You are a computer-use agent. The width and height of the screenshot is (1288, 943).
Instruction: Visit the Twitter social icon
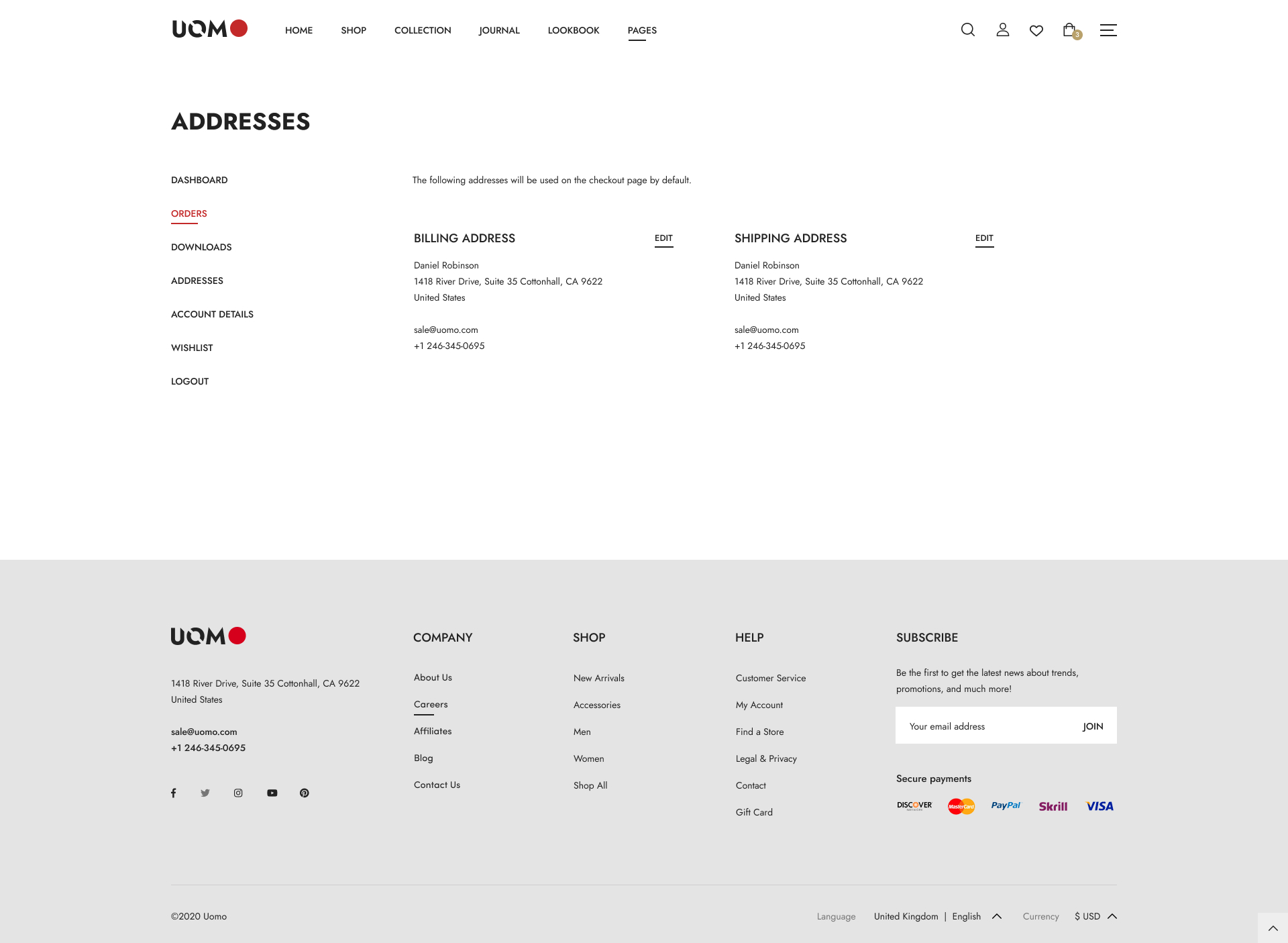(x=205, y=793)
